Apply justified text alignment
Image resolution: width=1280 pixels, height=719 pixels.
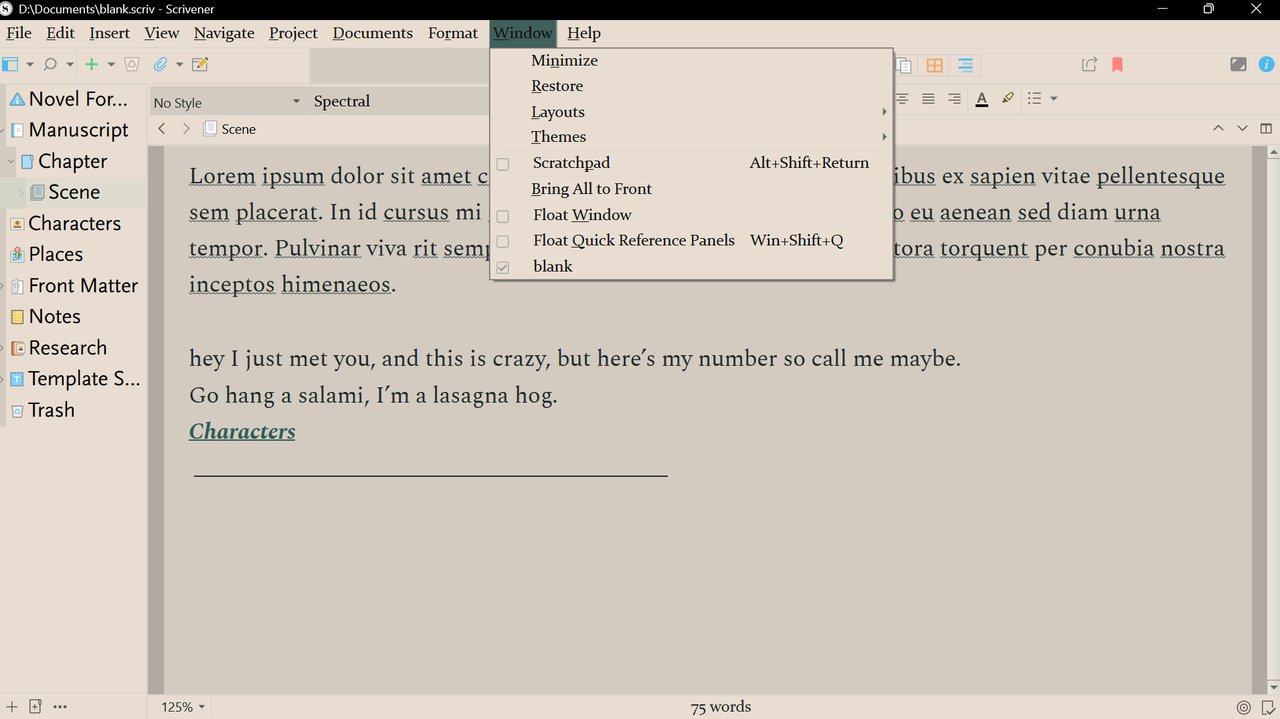[928, 98]
